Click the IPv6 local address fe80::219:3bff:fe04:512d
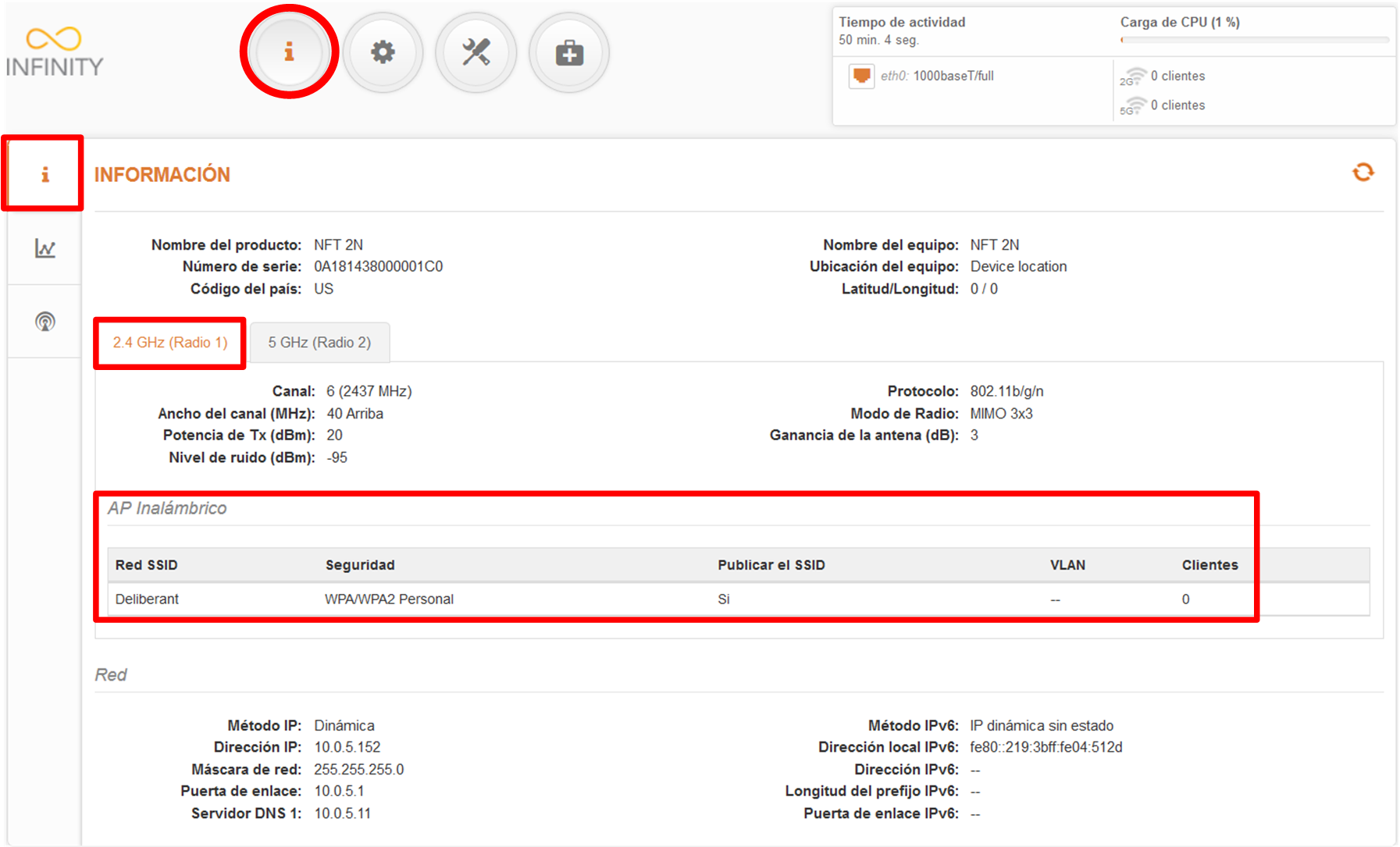Viewport: 1400px width, 847px height. point(1046,747)
